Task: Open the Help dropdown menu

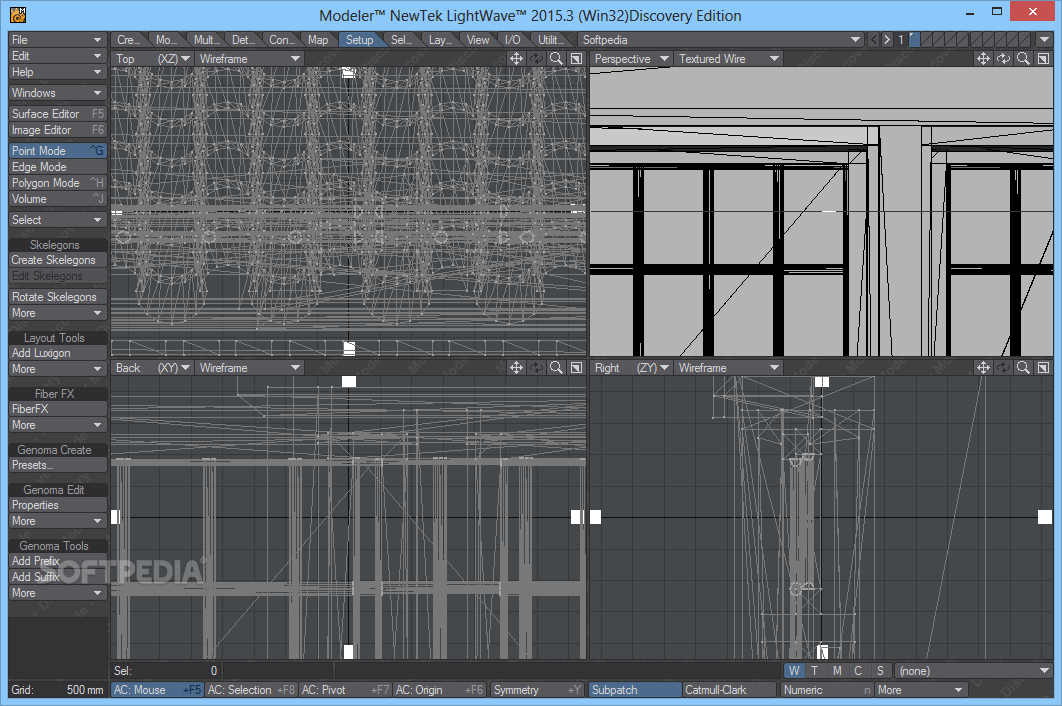Action: click(58, 72)
